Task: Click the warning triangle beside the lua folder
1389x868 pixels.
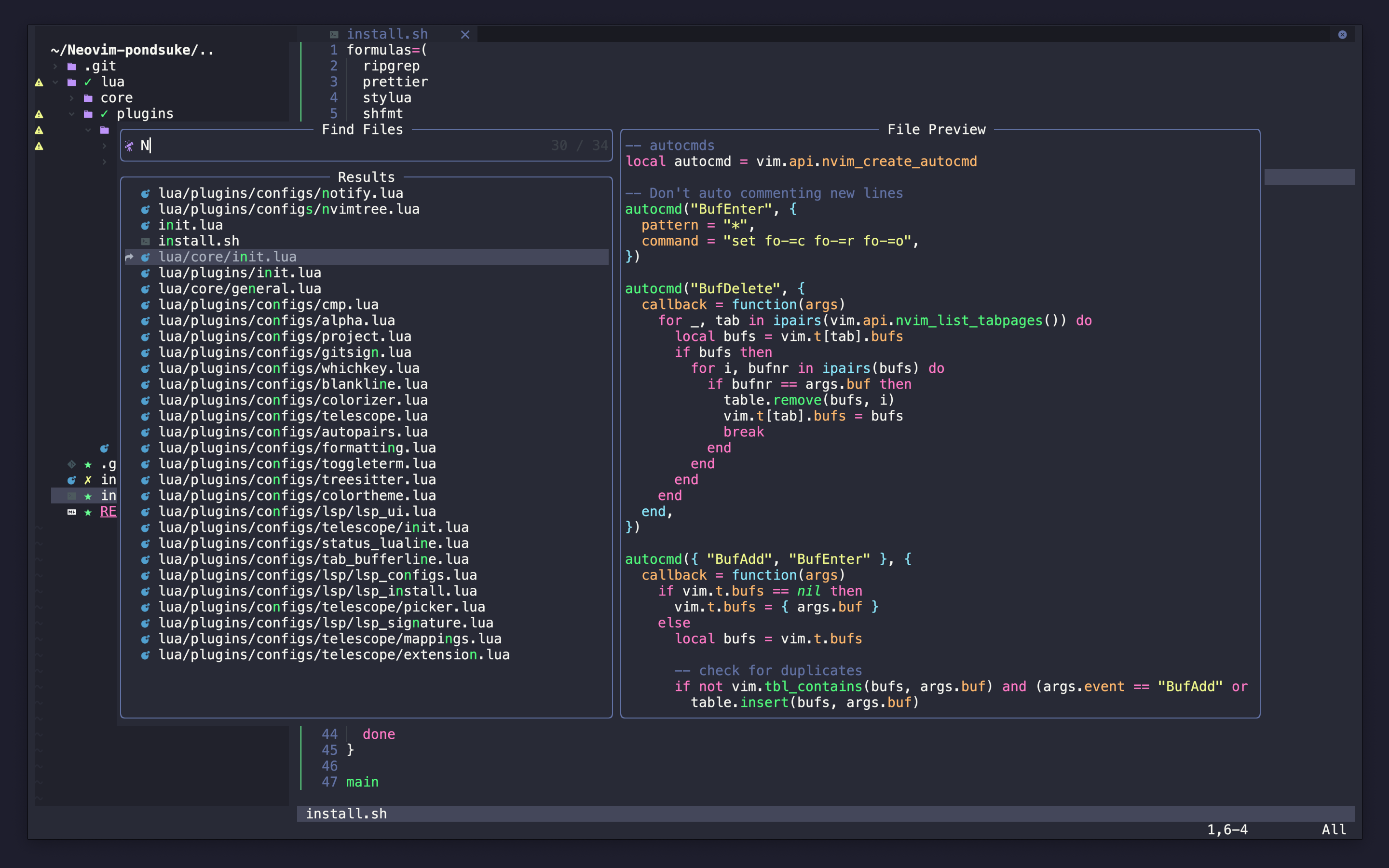Action: click(39, 82)
